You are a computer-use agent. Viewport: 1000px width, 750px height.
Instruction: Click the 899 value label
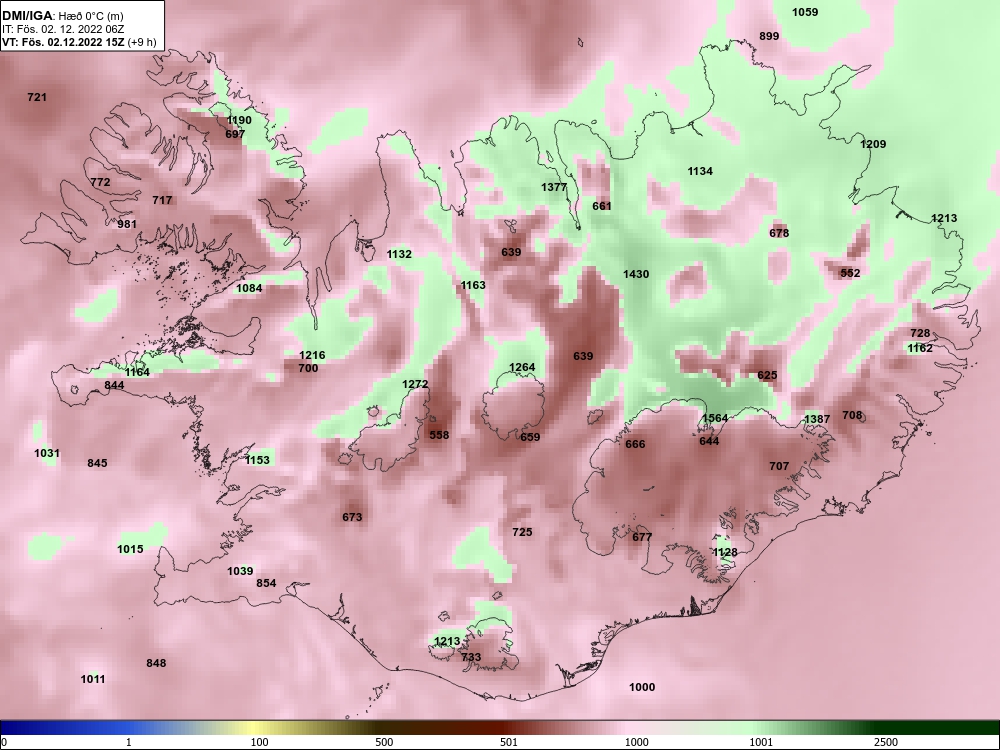point(769,37)
